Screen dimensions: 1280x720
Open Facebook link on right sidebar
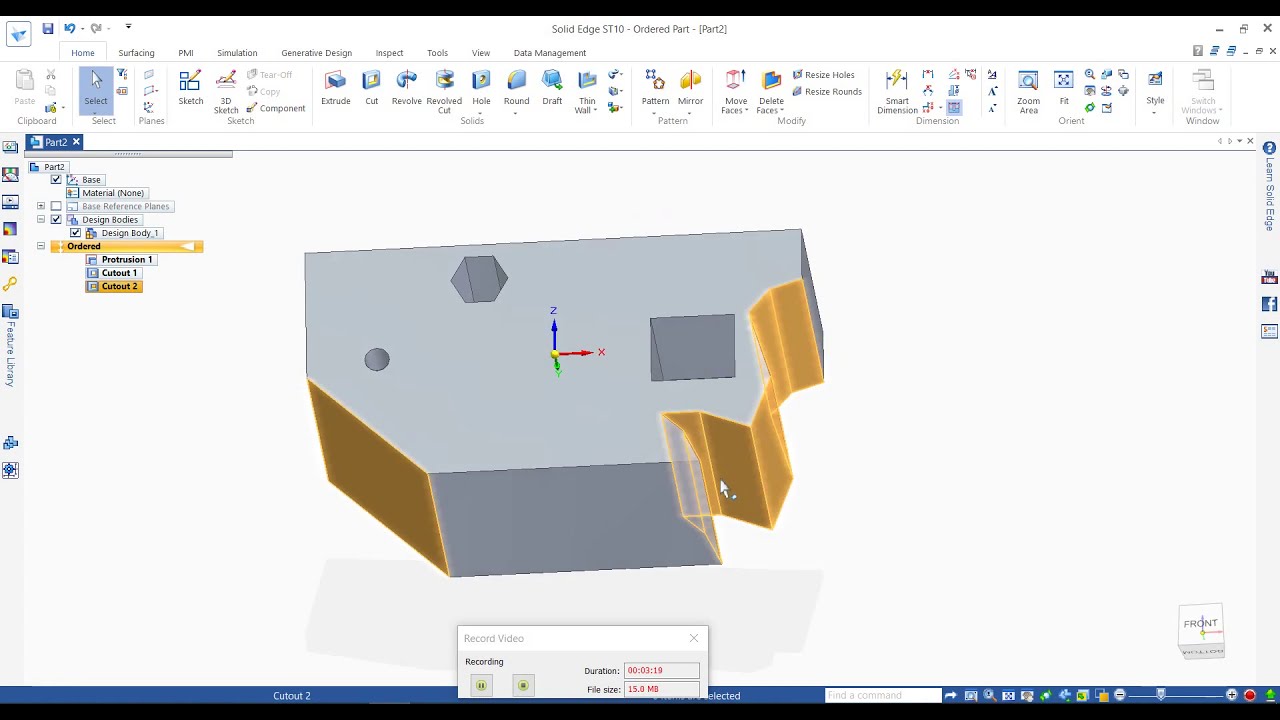coord(1270,304)
